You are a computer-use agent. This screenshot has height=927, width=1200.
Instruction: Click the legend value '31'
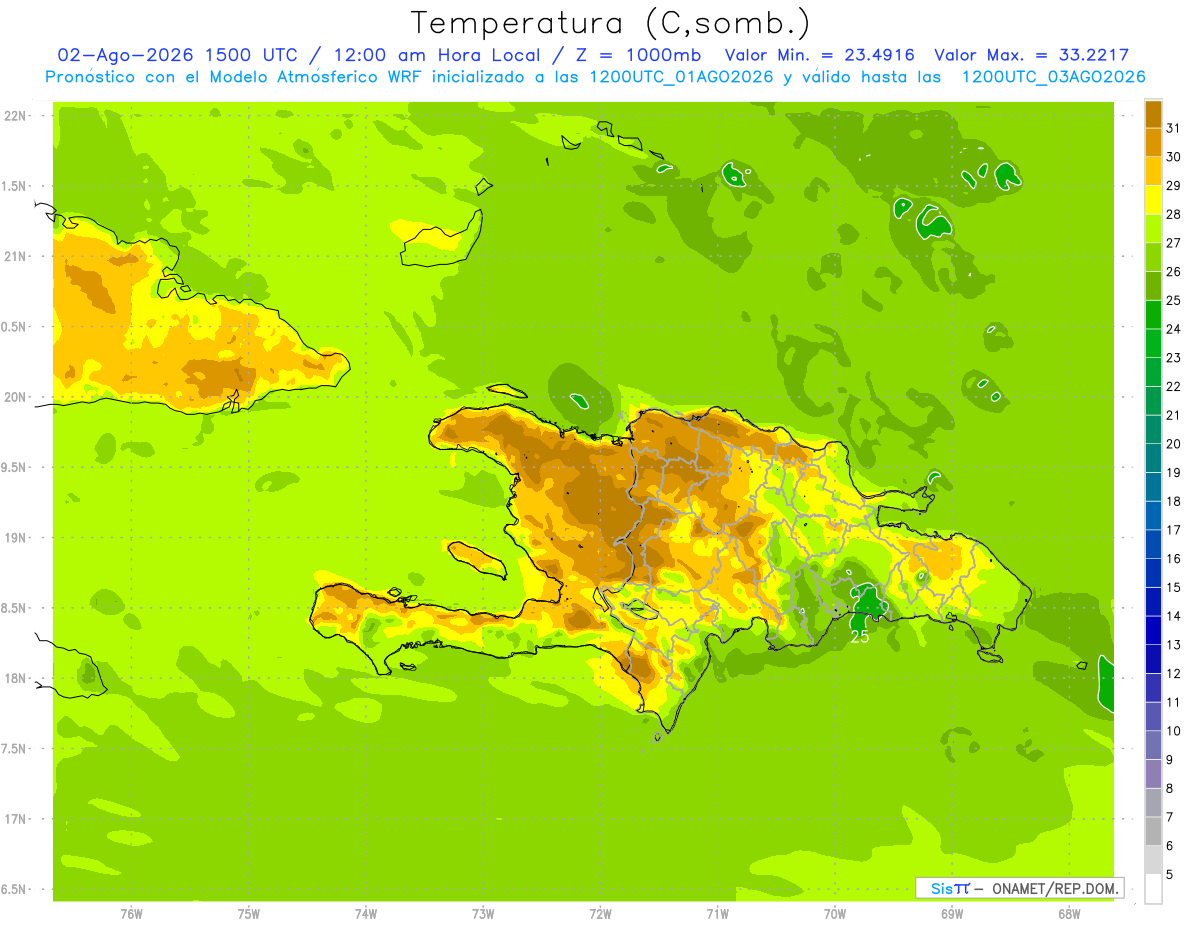click(x=1174, y=128)
